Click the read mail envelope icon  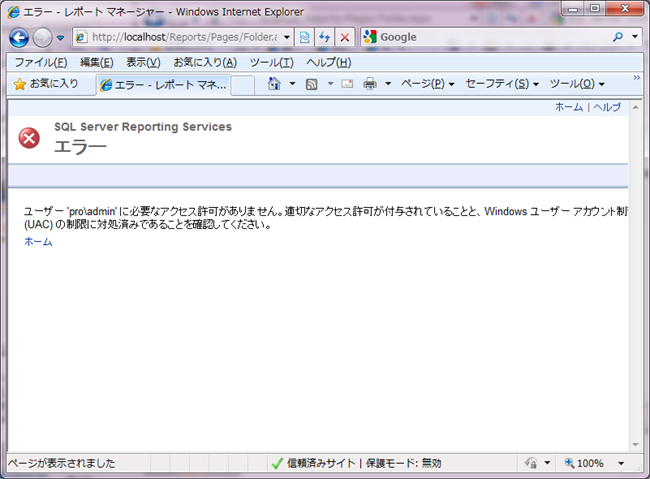click(347, 84)
